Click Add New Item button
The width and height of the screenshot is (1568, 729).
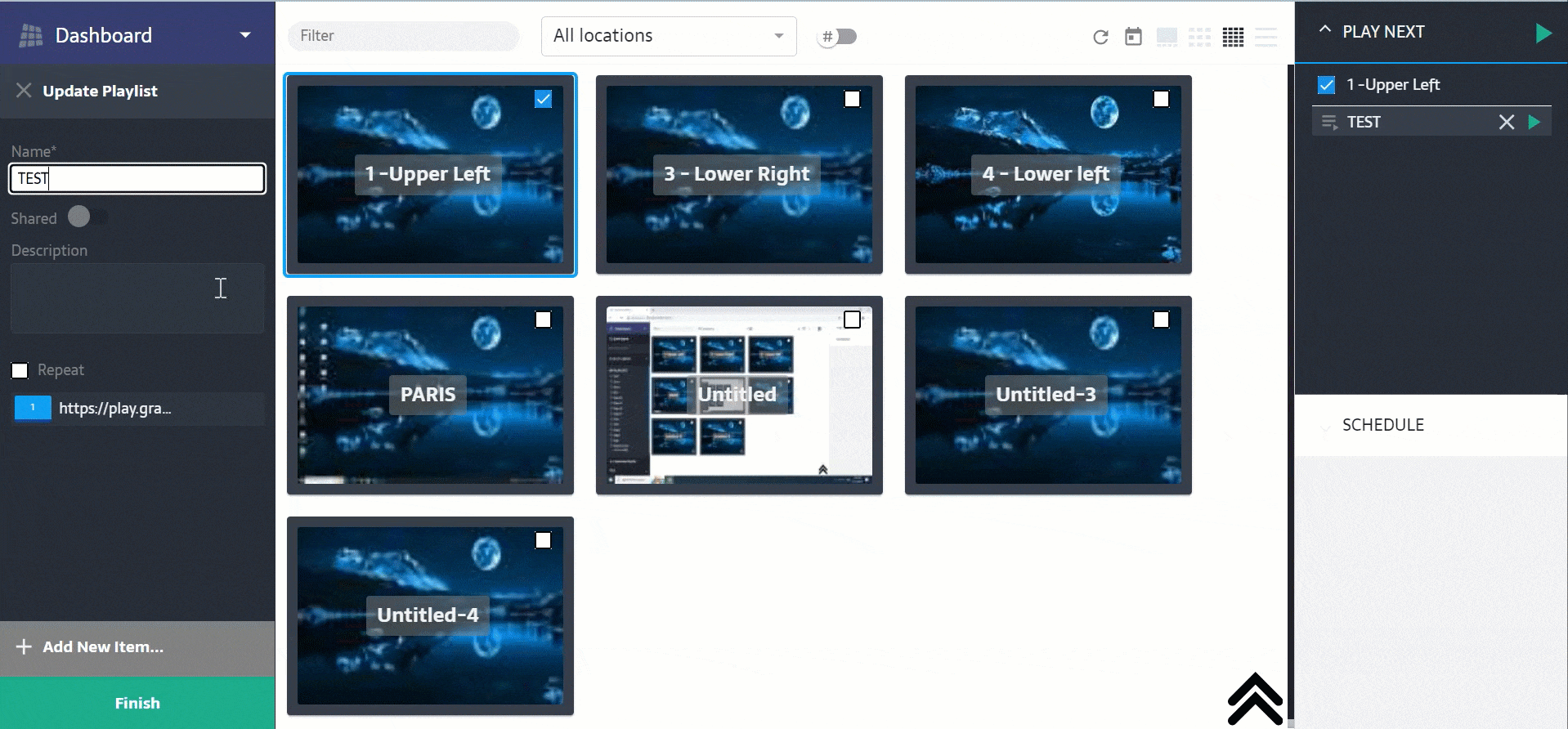click(103, 647)
